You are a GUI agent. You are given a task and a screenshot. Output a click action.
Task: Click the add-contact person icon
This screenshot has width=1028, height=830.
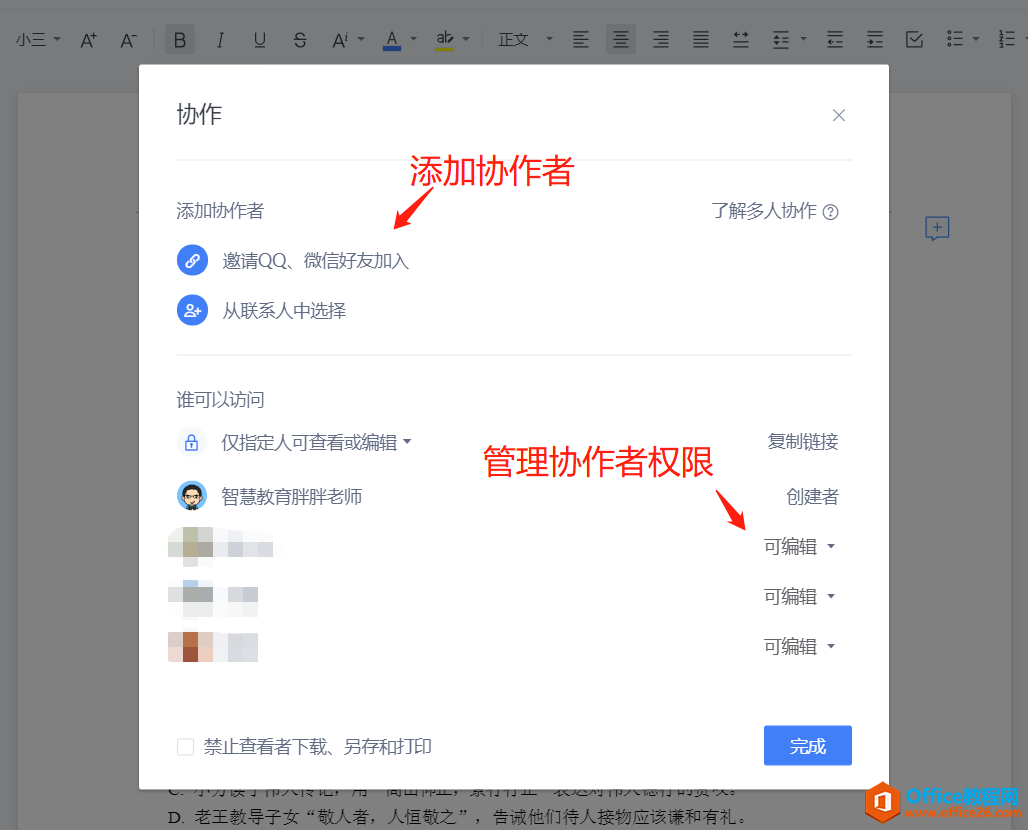tap(193, 310)
